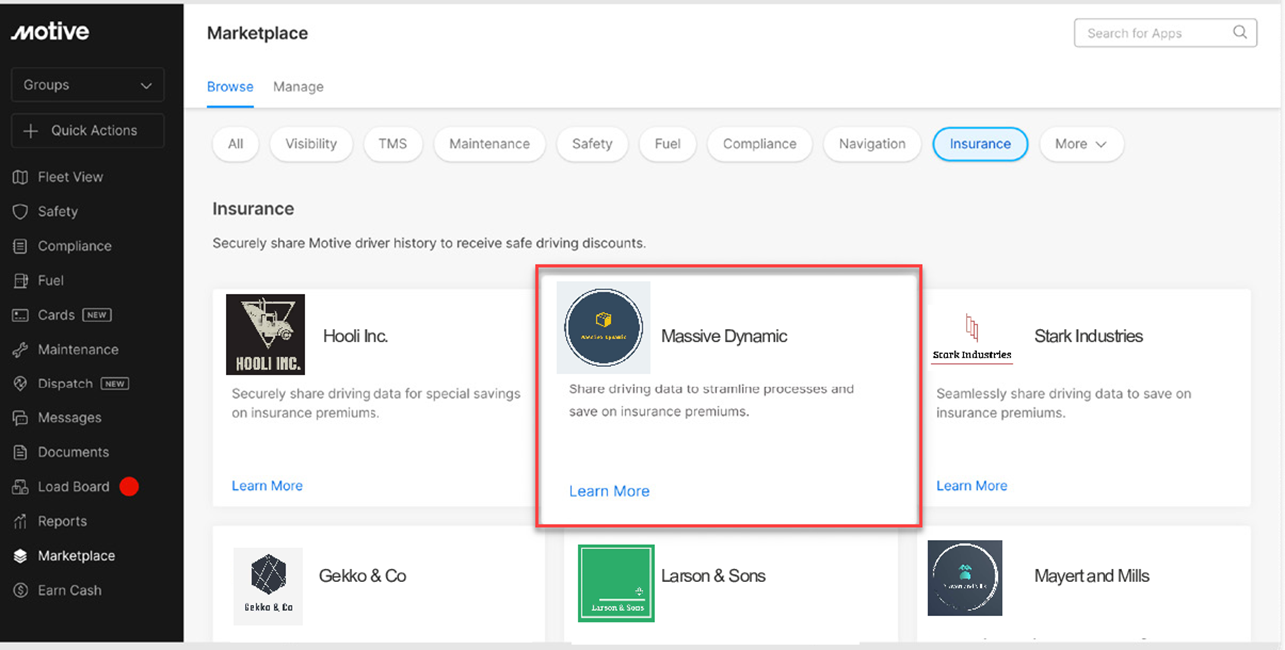Click the Reports chart icon
Viewport: 1285px width, 650px height.
[20, 521]
